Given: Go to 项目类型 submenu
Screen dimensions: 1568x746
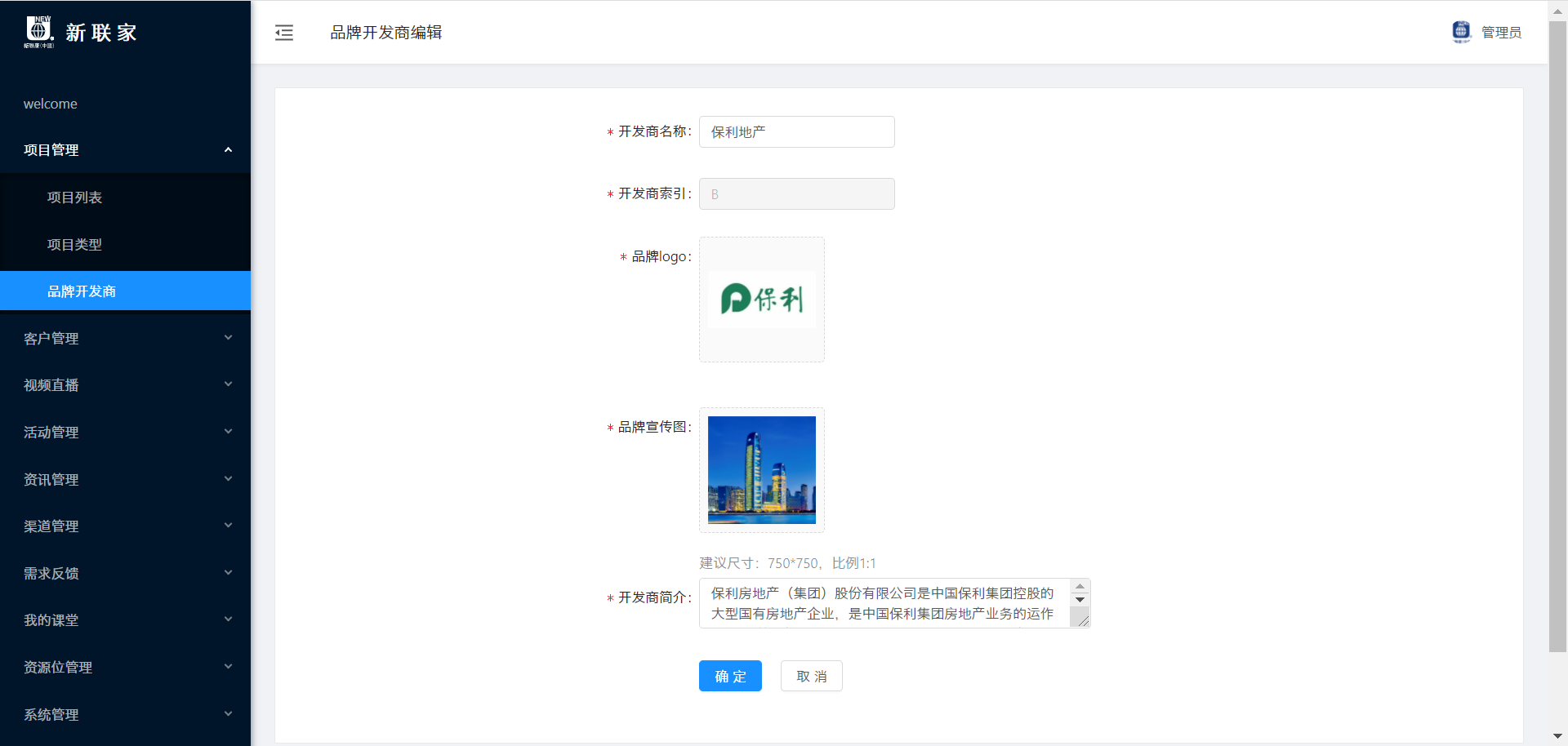Looking at the screenshot, I should coord(125,245).
